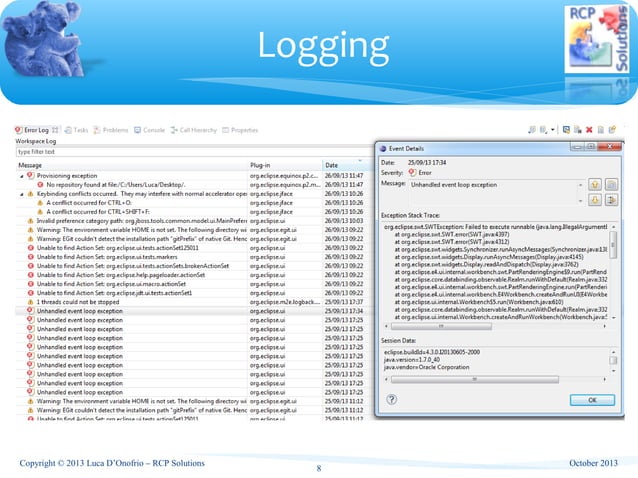Click 'Display.readAndDispatch' stack trace line
638x478 pixels.
pos(486,264)
